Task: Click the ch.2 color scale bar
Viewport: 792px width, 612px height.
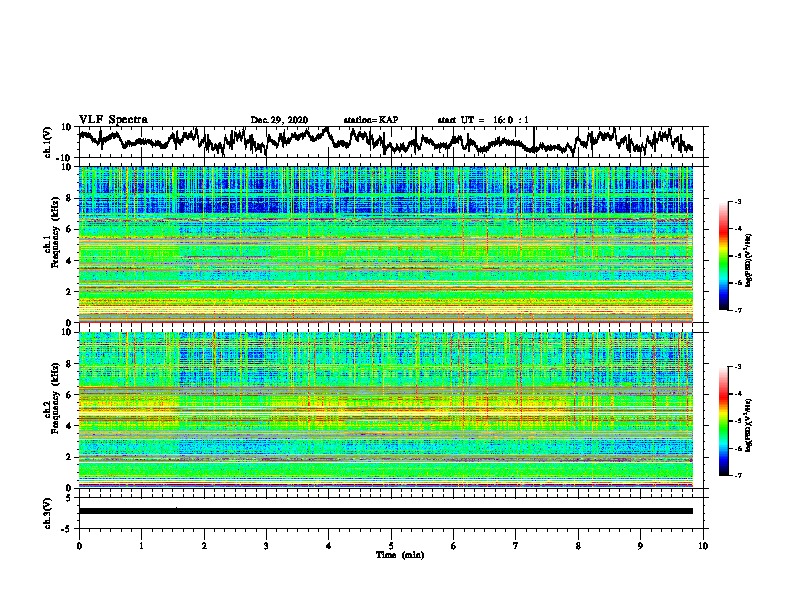Action: 723,421
